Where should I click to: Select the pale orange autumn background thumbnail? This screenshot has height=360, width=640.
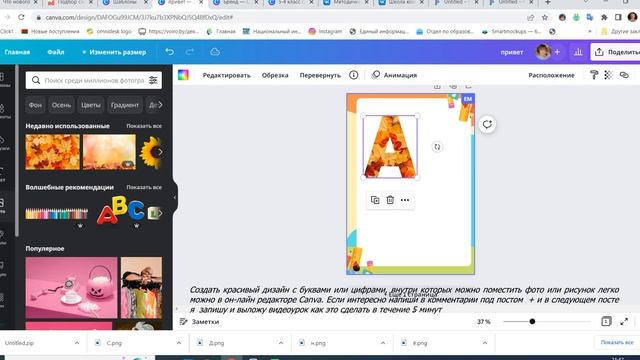point(109,152)
